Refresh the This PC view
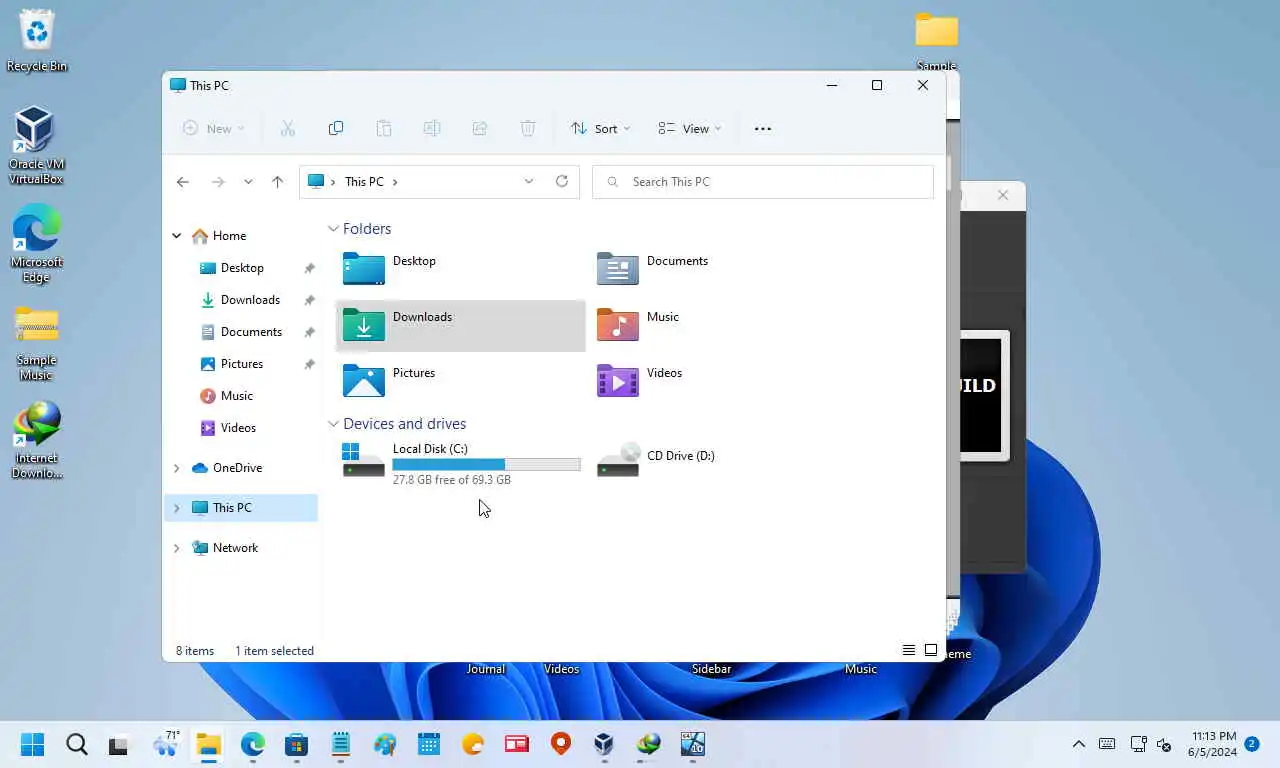This screenshot has height=768, width=1280. 562,181
